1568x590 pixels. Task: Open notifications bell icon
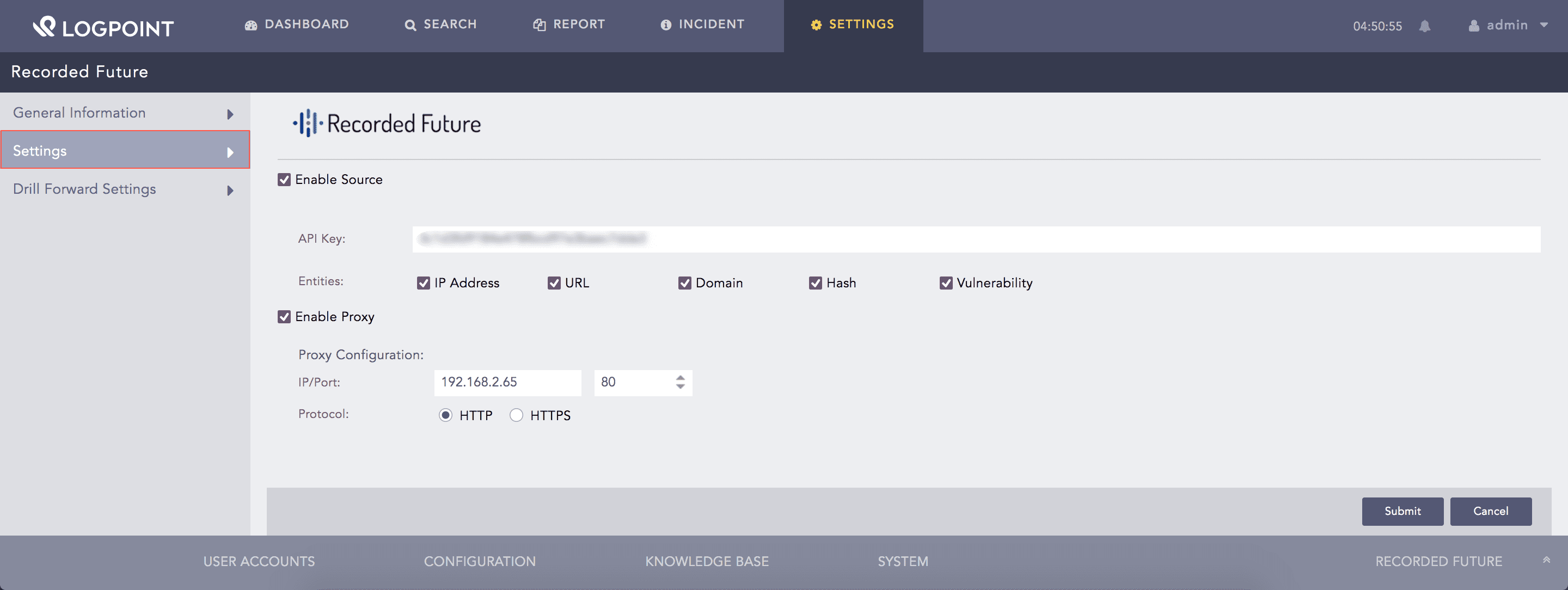pos(1424,26)
